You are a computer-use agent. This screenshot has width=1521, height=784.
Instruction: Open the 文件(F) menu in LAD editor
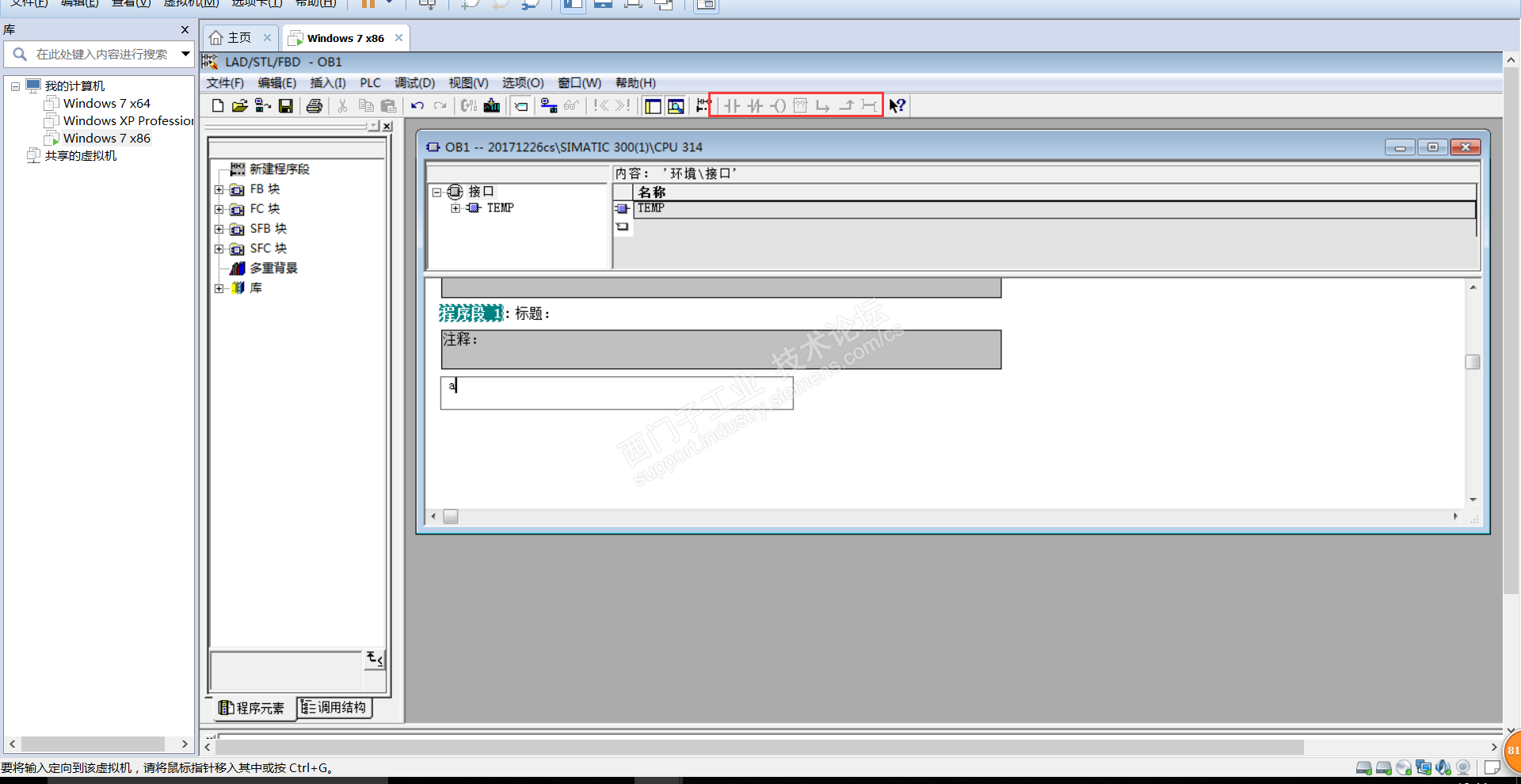(225, 83)
